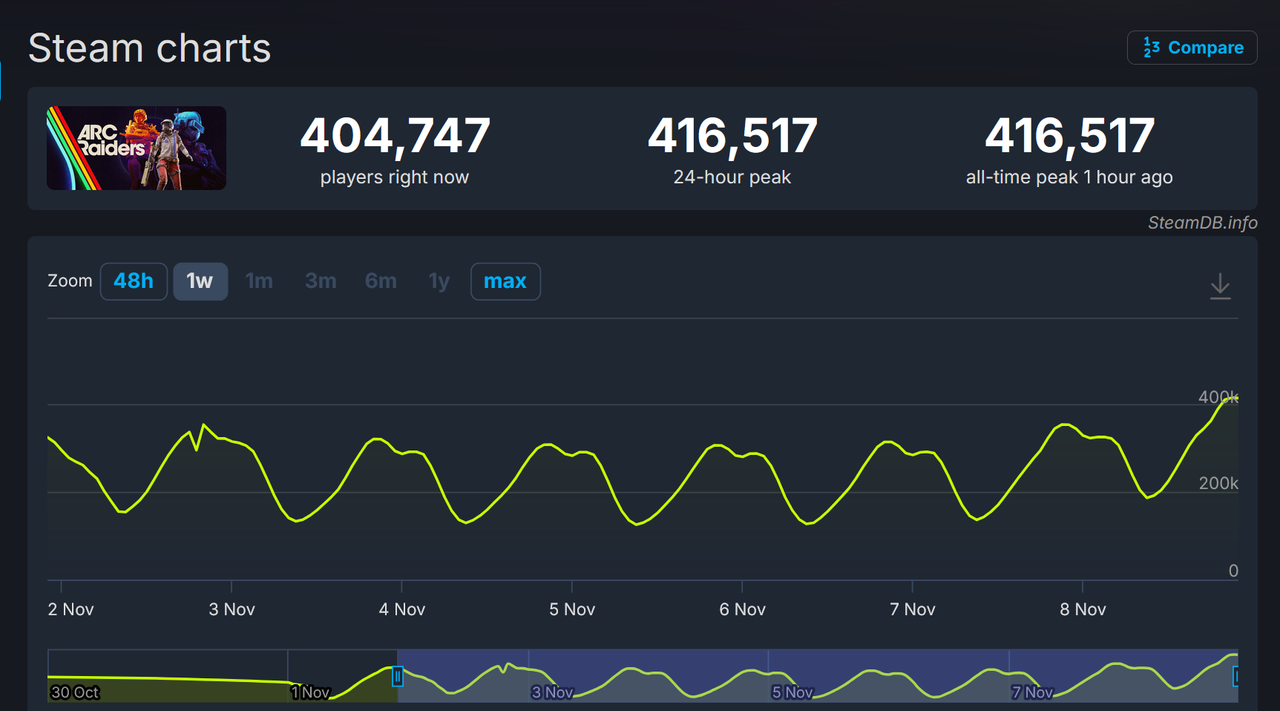This screenshot has height=711, width=1280.
Task: Open the ARC Raiders game thumbnail
Action: tap(136, 148)
